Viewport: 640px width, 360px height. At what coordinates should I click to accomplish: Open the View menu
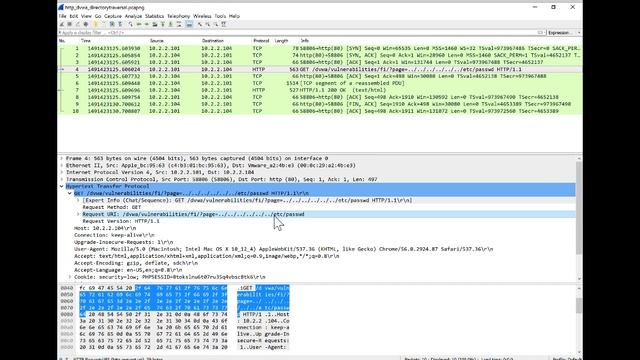86,16
